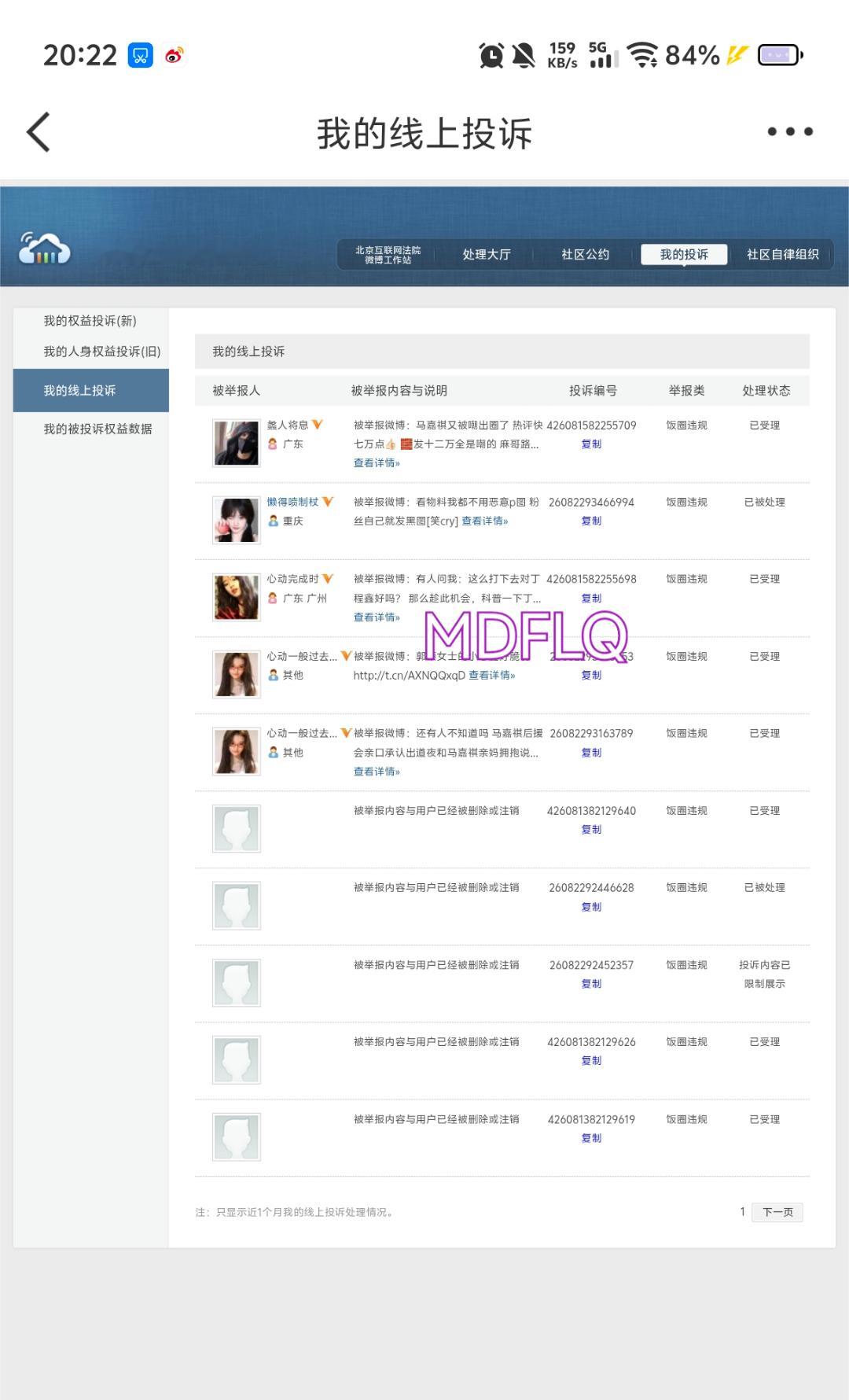The image size is (849, 1400).
Task: Click orange V badge next to 心动完成时
Action: click(x=328, y=579)
